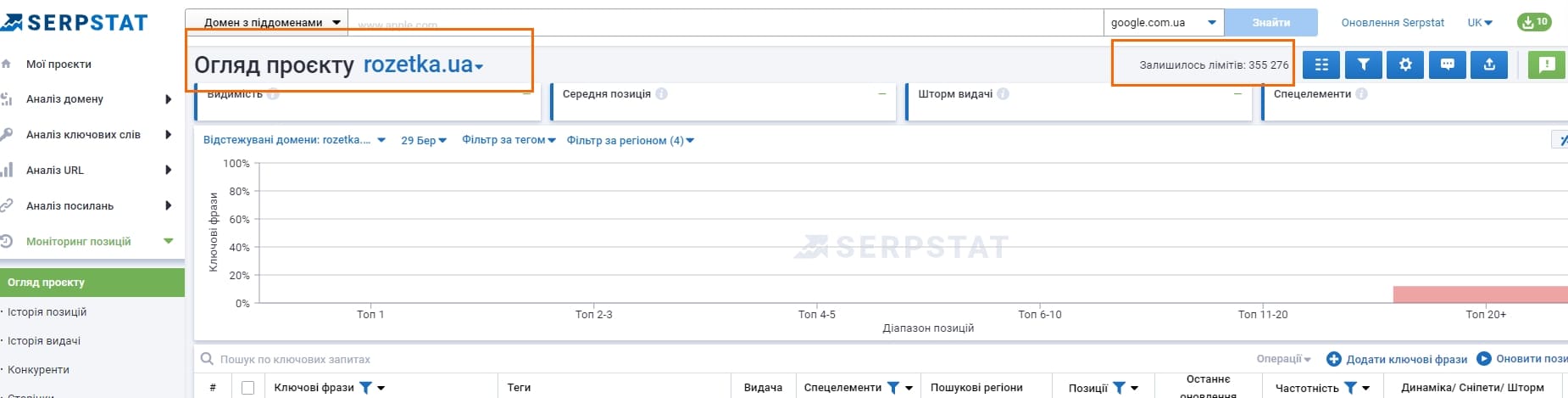This screenshot has width=1568, height=398.
Task: Click info icon next to Шторм видачі
Action: [x=1003, y=93]
